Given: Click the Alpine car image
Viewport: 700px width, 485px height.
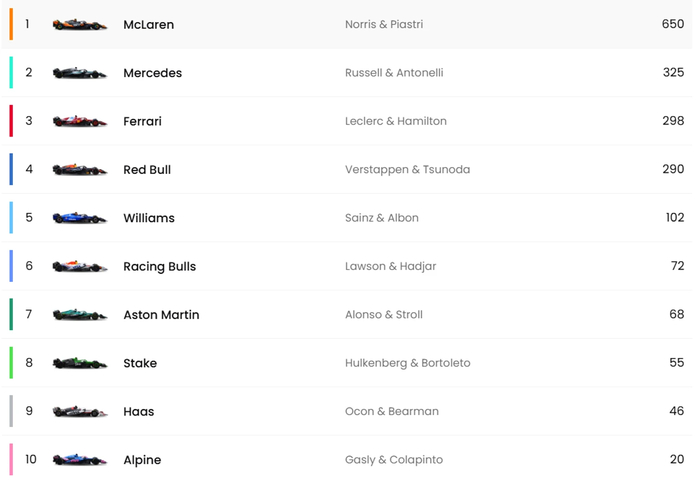Looking at the screenshot, I should point(80,460).
